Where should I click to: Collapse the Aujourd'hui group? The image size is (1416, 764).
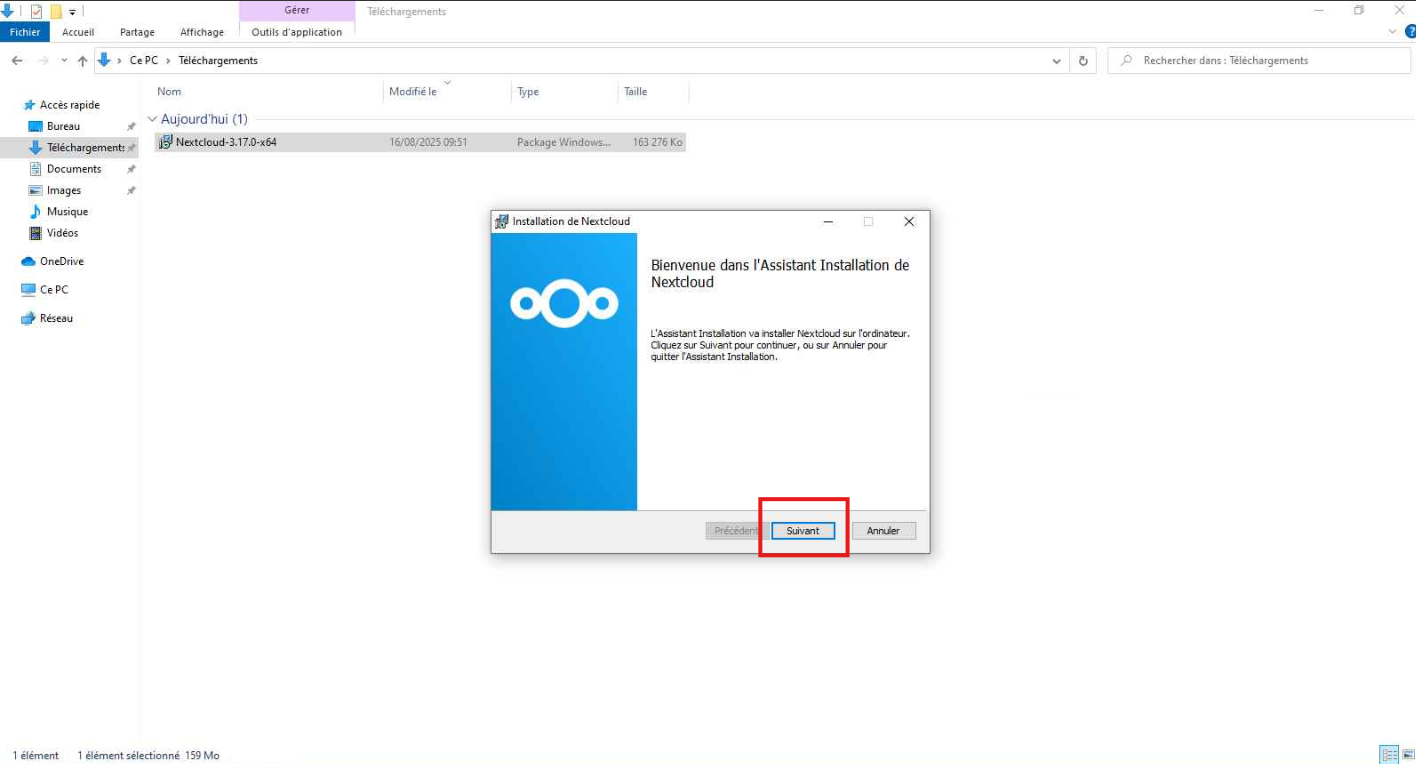[x=152, y=119]
